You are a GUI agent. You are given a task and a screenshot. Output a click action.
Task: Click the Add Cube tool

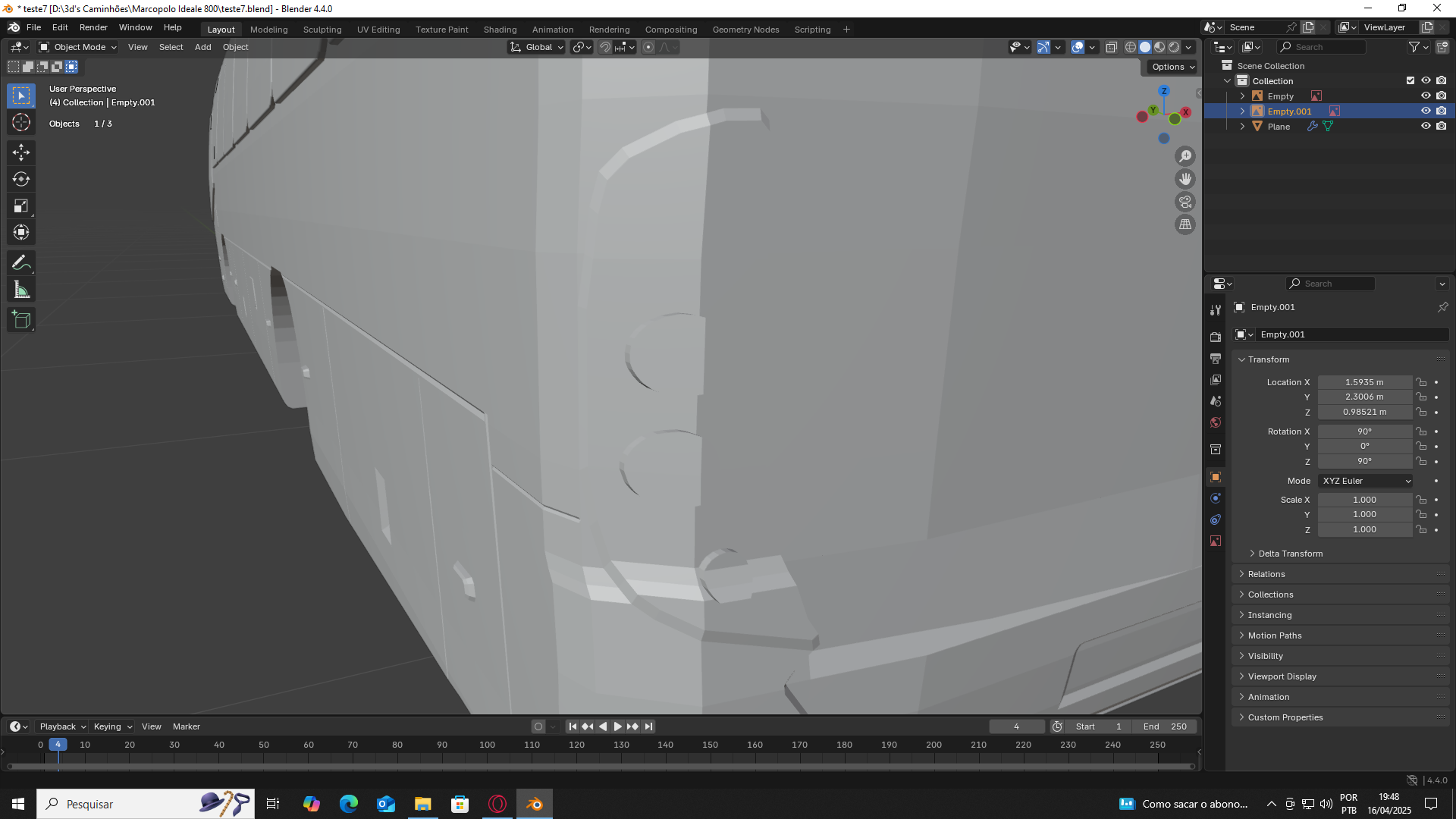[x=20, y=320]
